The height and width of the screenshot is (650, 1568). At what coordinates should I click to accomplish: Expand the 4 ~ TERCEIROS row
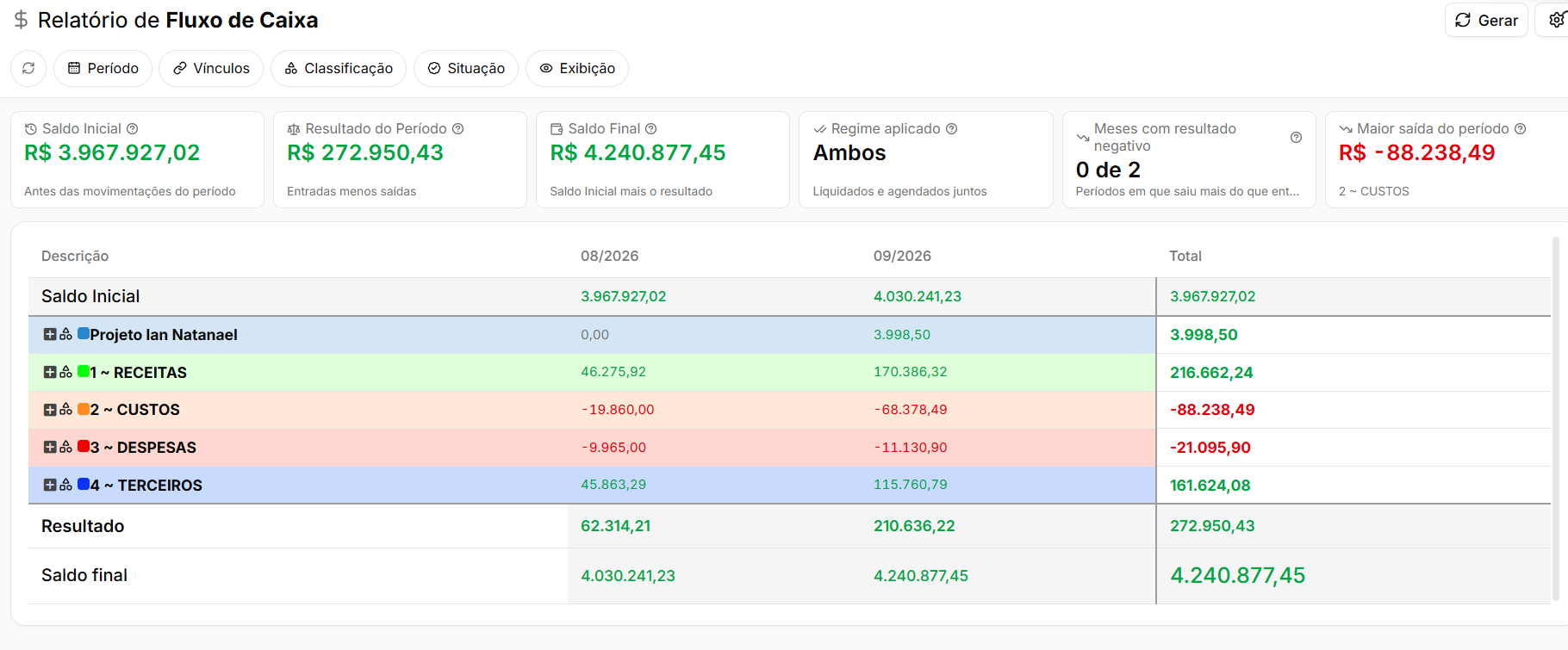(50, 485)
